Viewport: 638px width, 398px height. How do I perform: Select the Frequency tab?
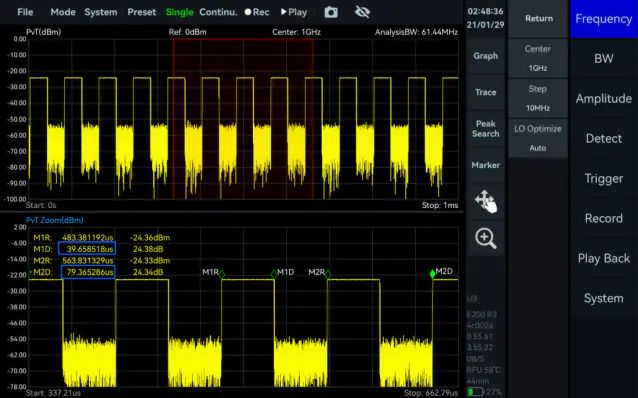pos(604,19)
